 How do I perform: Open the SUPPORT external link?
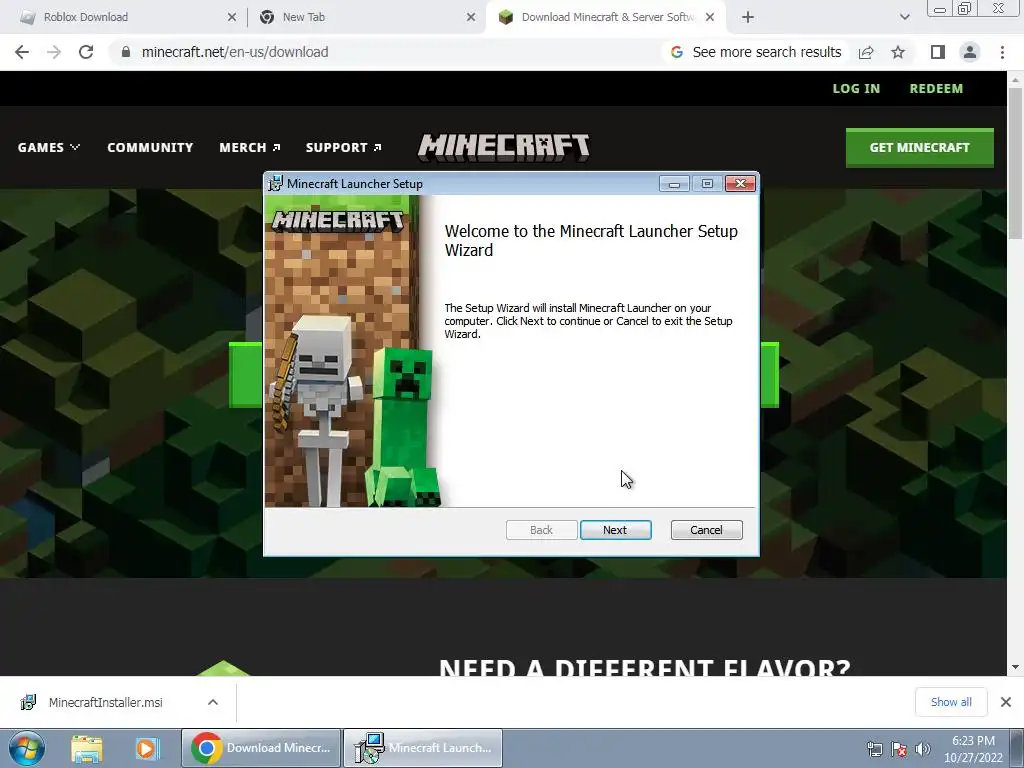344,148
